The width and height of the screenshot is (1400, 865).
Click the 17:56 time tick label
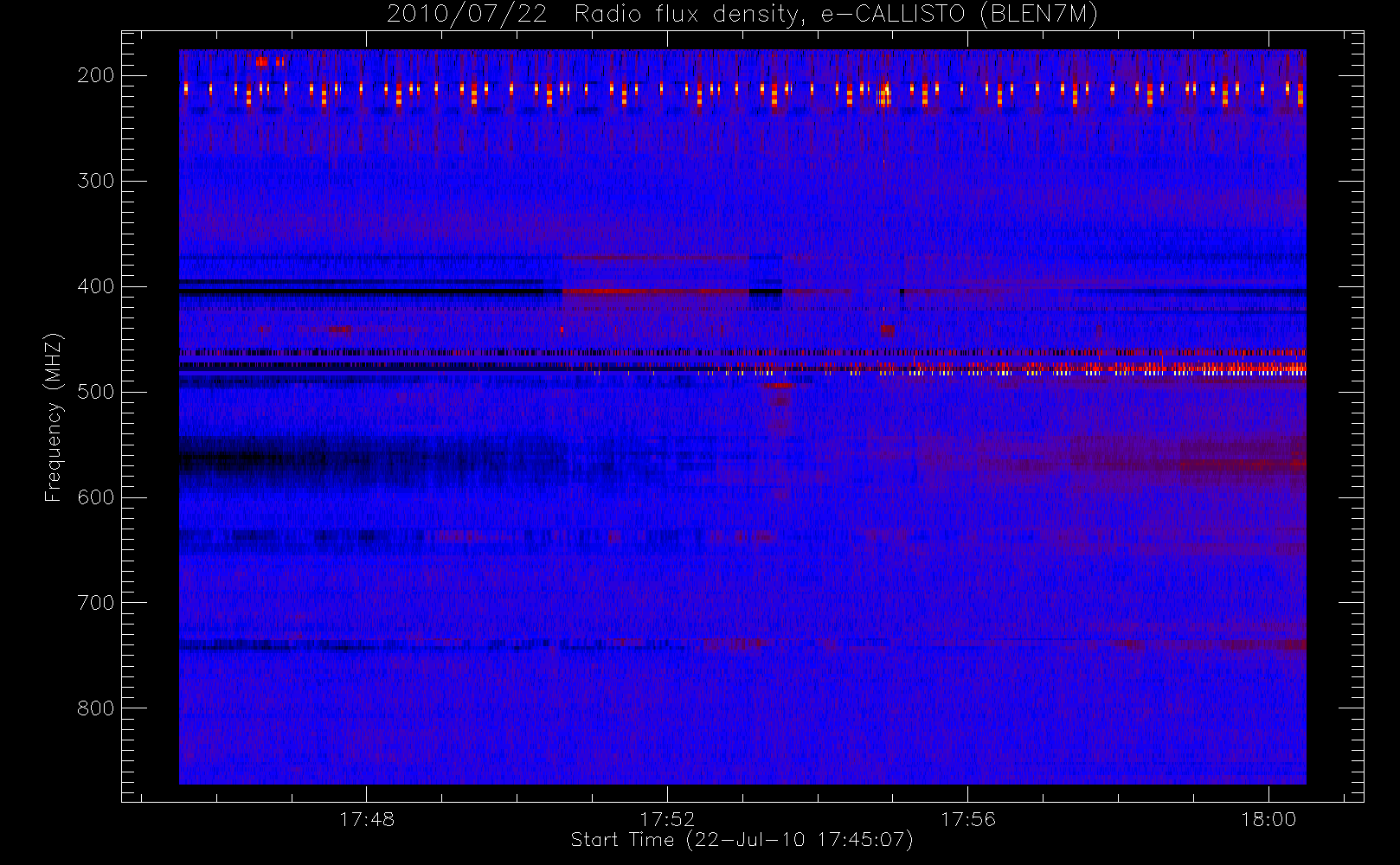point(967,819)
